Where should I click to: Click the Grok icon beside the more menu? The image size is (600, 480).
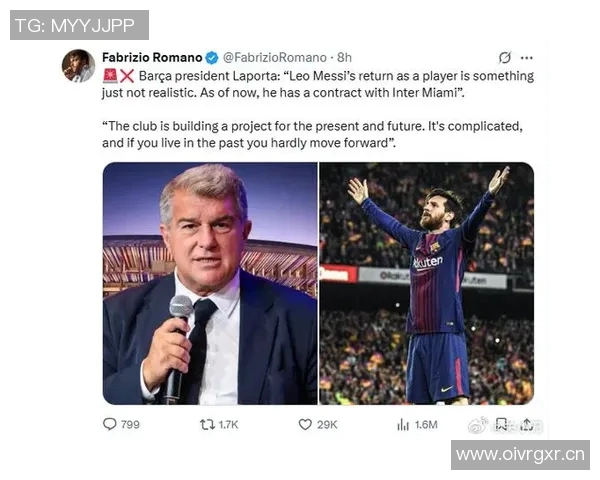click(x=505, y=58)
